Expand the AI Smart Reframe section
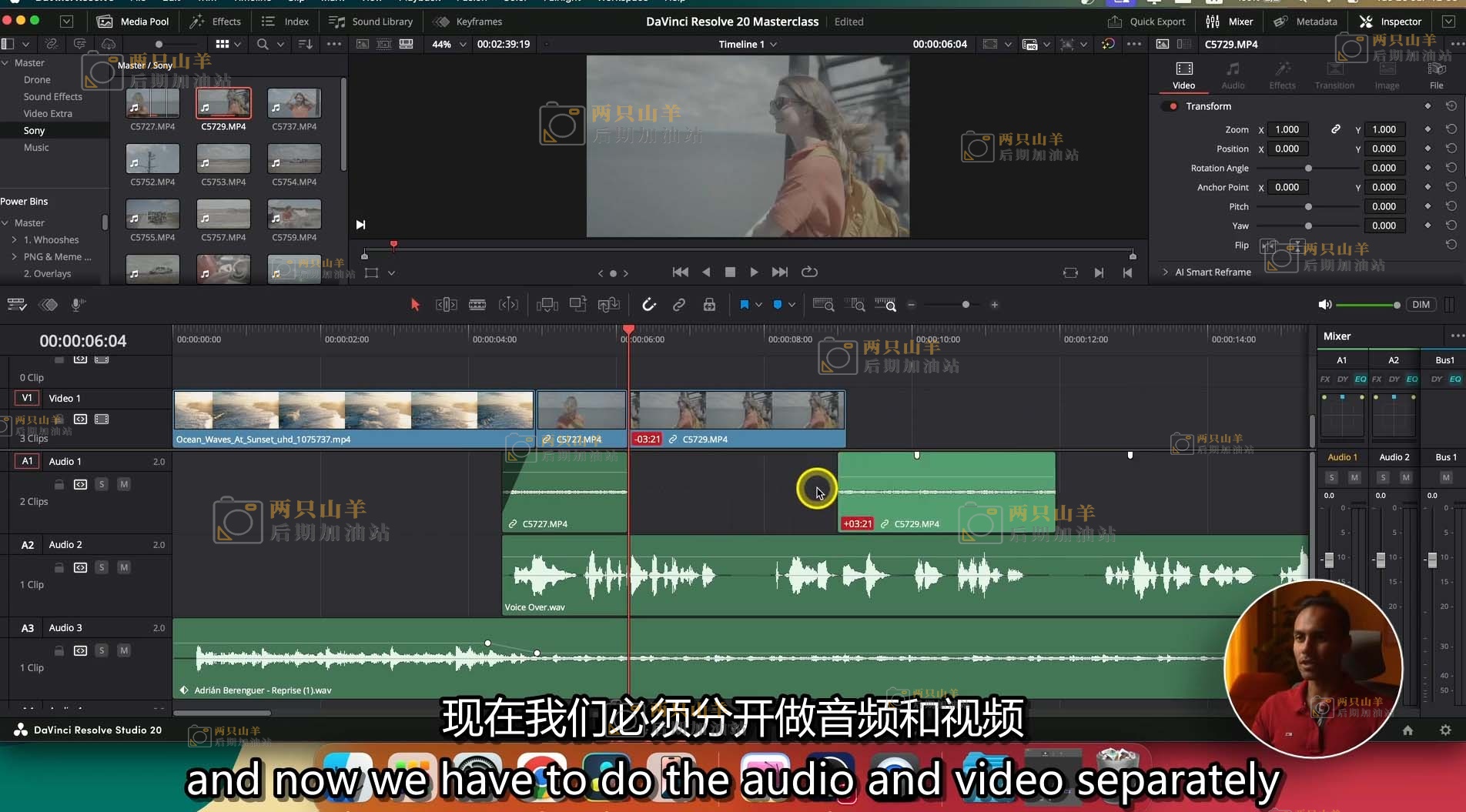The width and height of the screenshot is (1466, 812). pyautogui.click(x=1166, y=272)
